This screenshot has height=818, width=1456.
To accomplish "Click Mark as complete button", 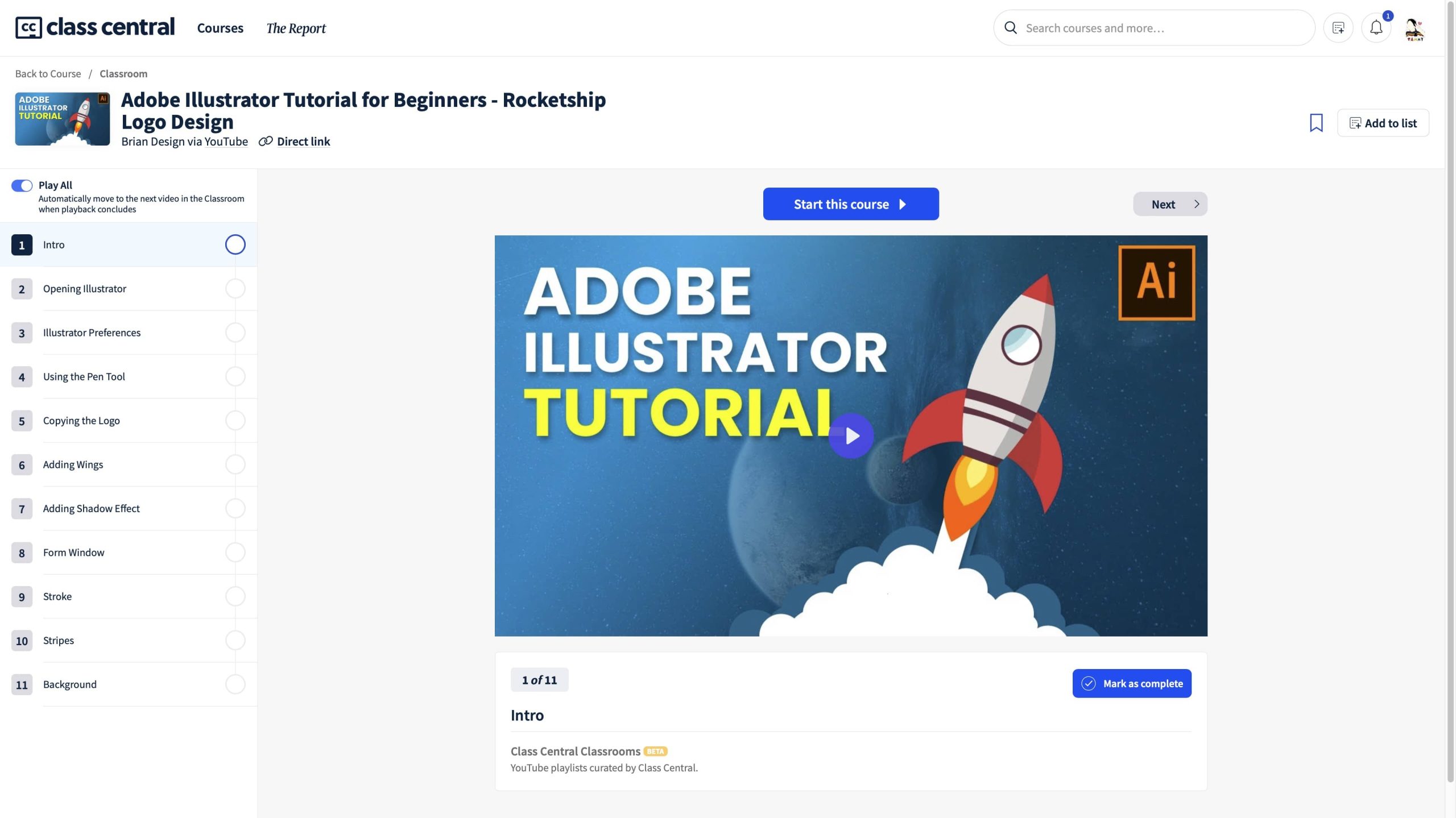I will point(1131,683).
